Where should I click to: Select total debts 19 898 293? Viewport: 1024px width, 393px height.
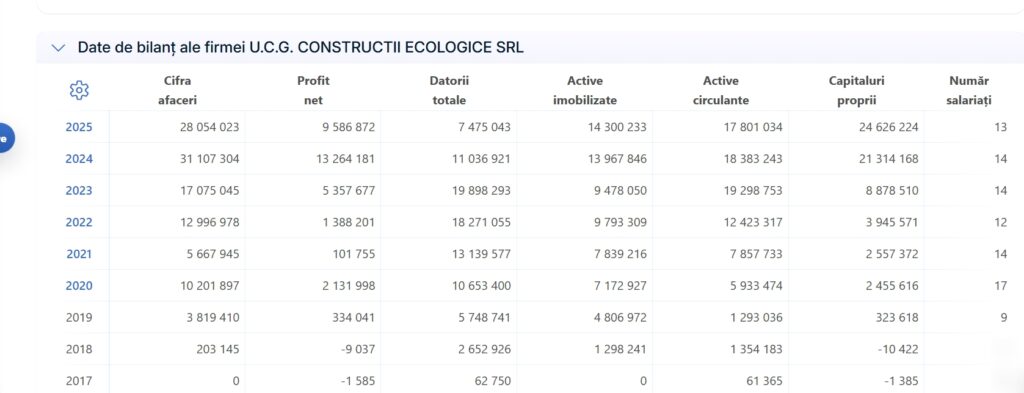coord(481,191)
